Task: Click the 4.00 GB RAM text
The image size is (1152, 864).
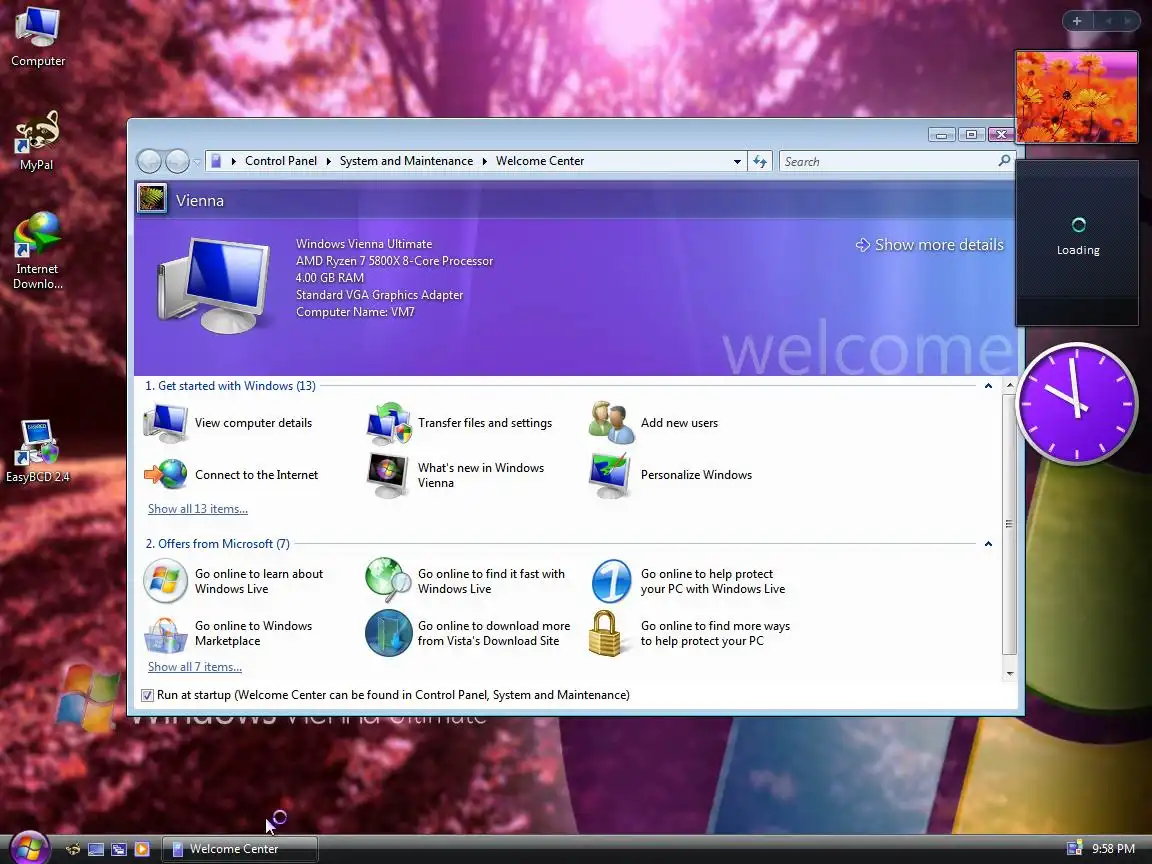Action: tap(330, 278)
